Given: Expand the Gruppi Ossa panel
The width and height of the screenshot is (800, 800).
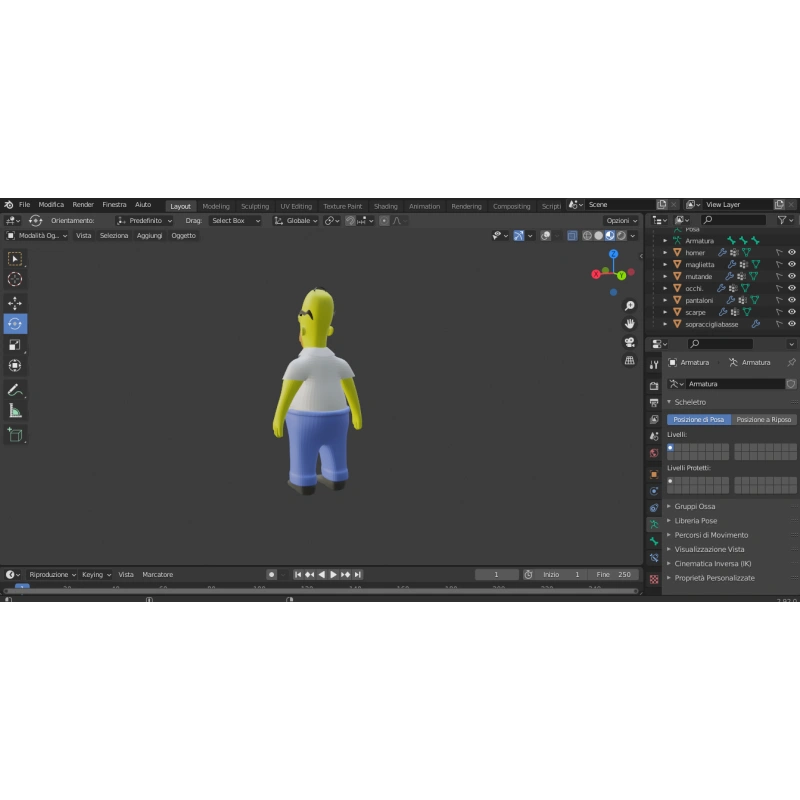Looking at the screenshot, I should 694,507.
